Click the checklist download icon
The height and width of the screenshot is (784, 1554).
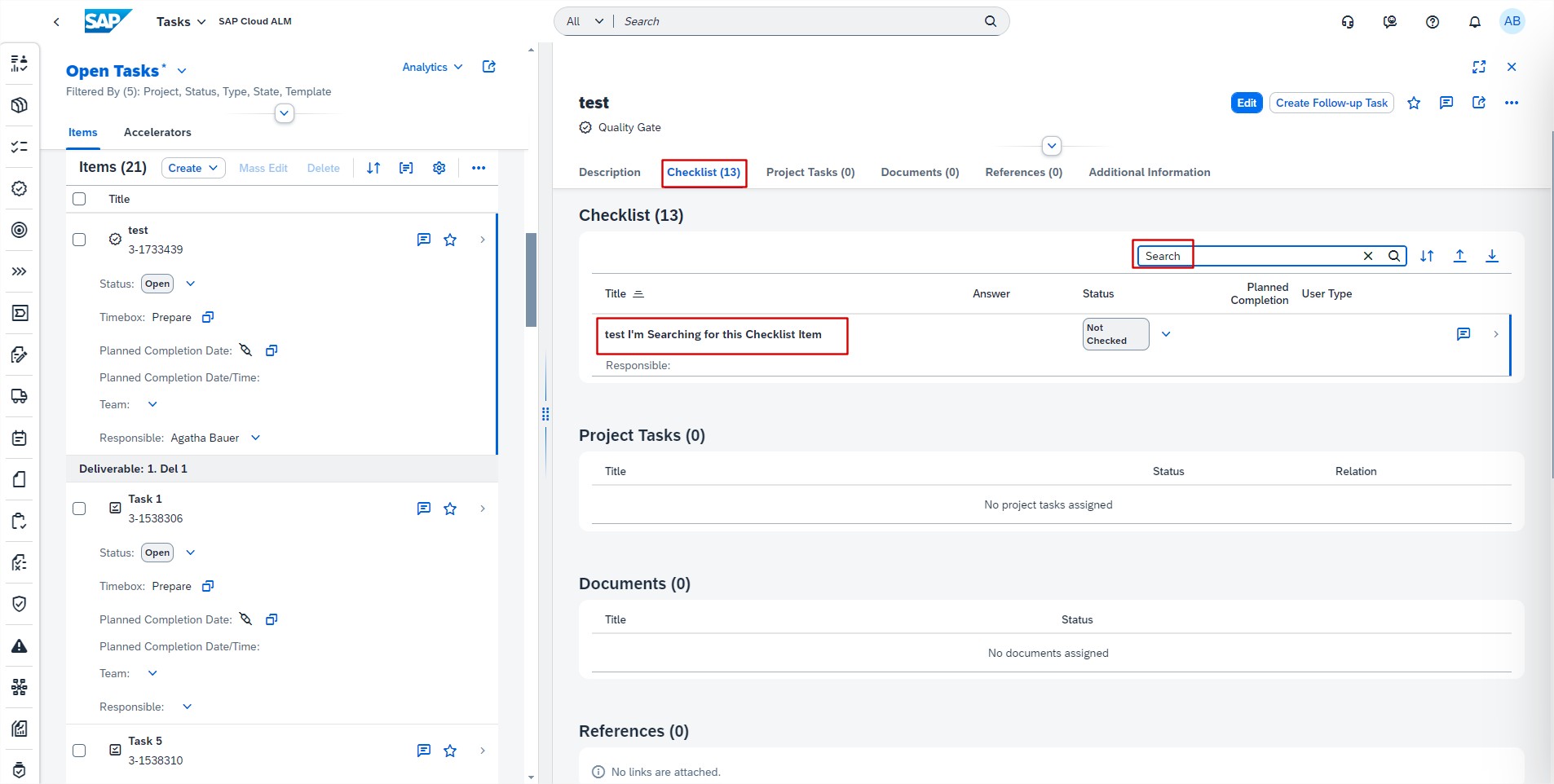[1491, 256]
